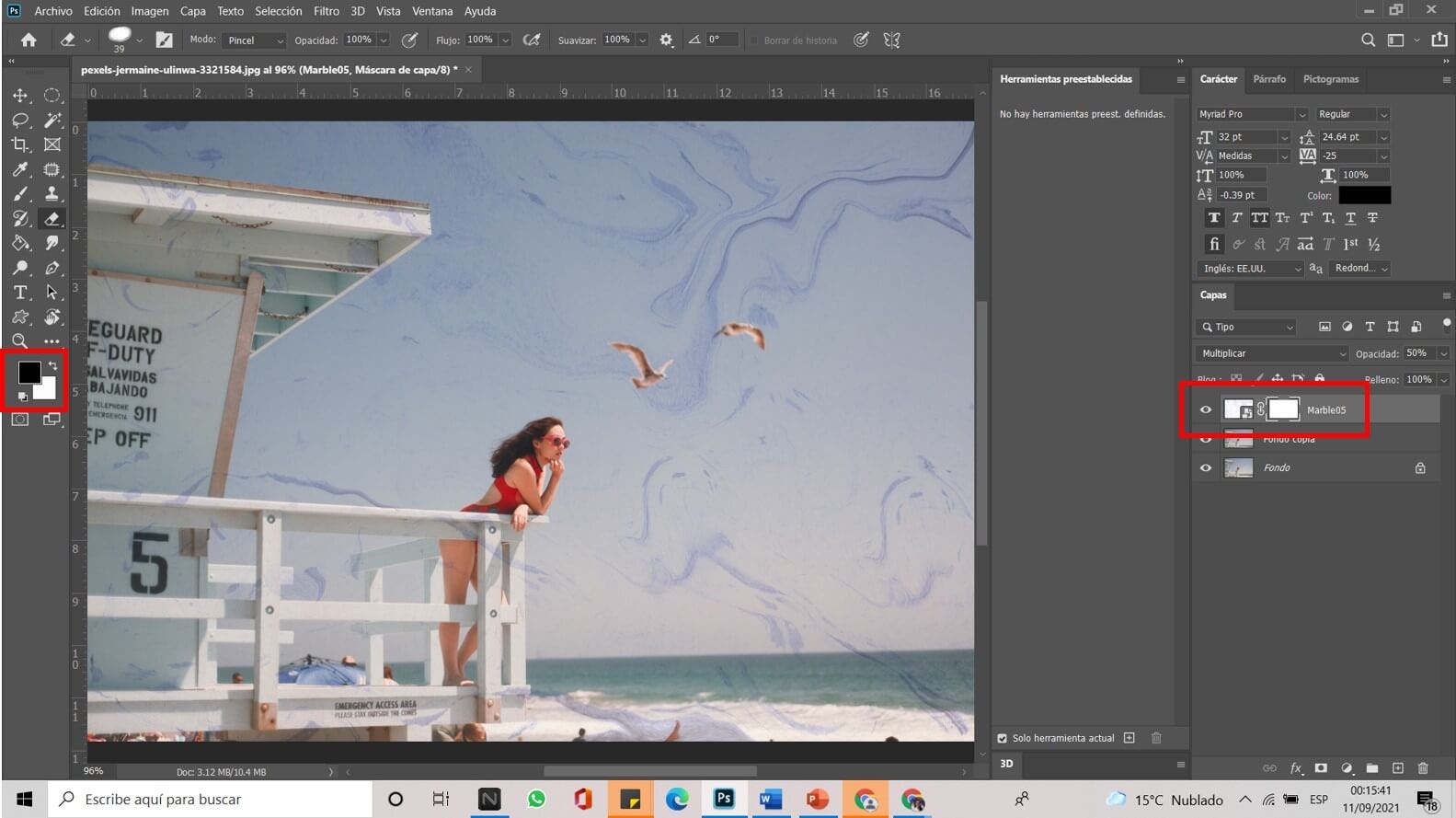
Task: Switch to the Párrafo tab
Action: click(1269, 79)
